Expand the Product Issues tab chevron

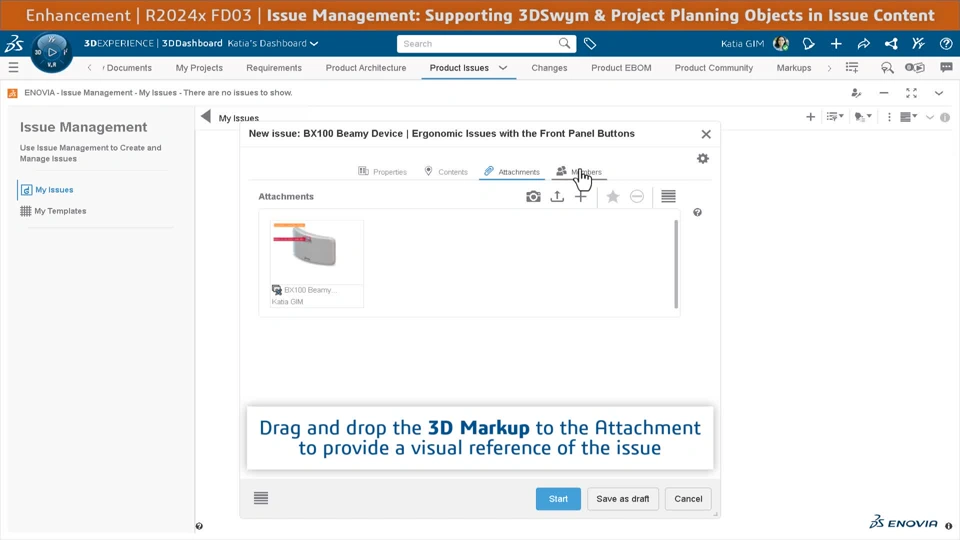click(503, 68)
